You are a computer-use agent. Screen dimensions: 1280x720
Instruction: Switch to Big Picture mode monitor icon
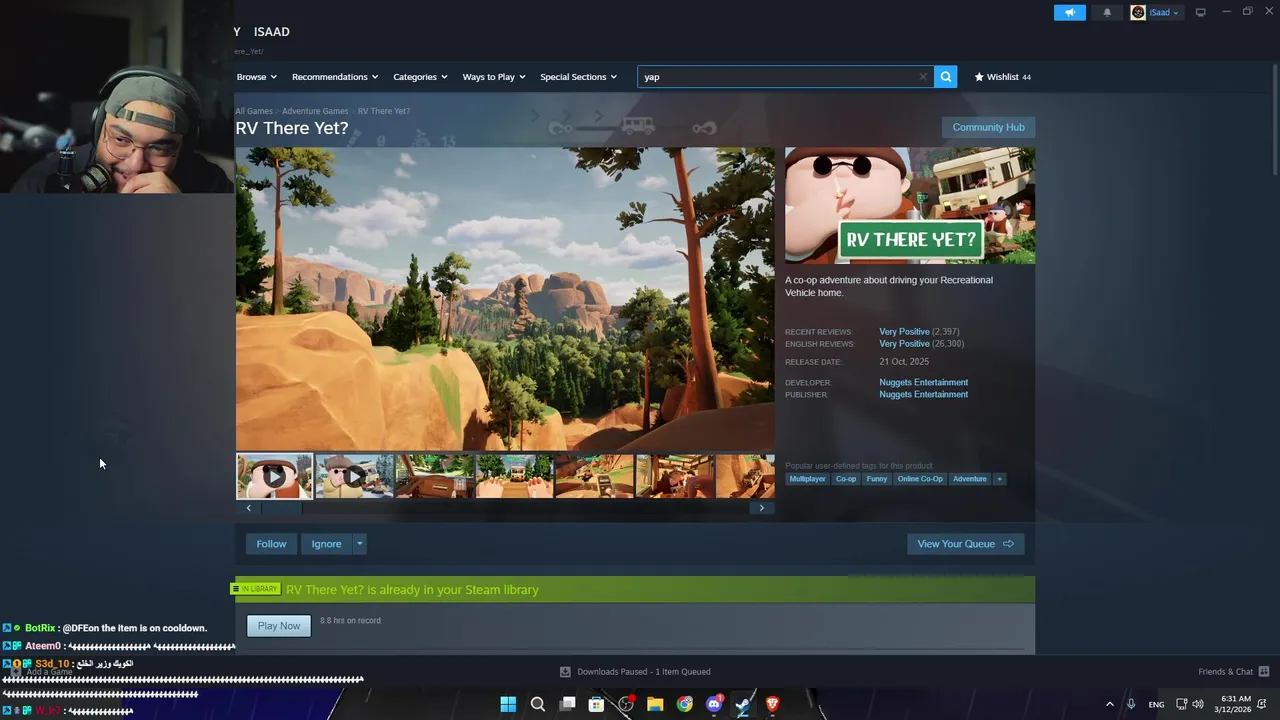click(1200, 12)
